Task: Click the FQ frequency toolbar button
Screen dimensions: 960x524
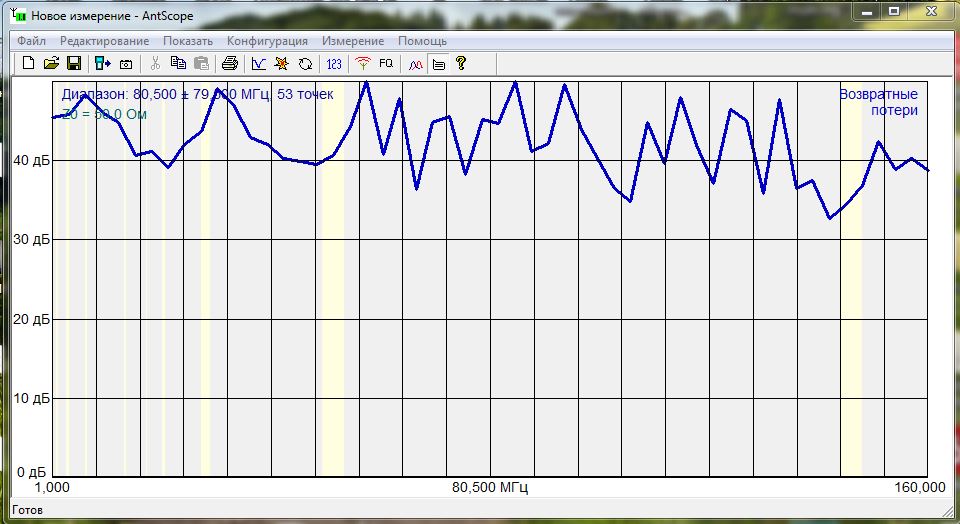Action: click(386, 63)
